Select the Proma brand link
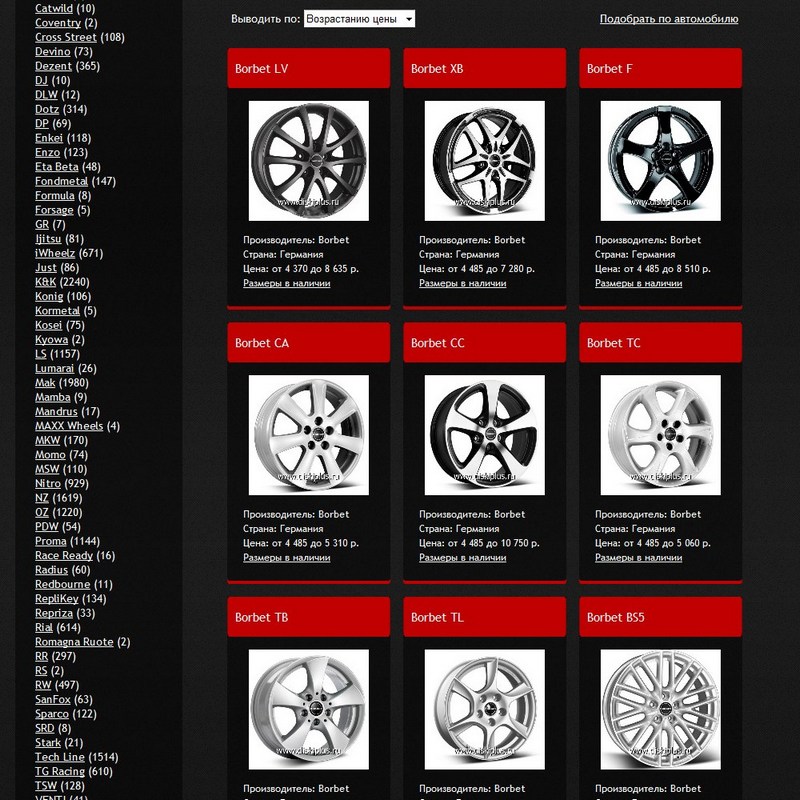800x800 pixels. [x=51, y=541]
